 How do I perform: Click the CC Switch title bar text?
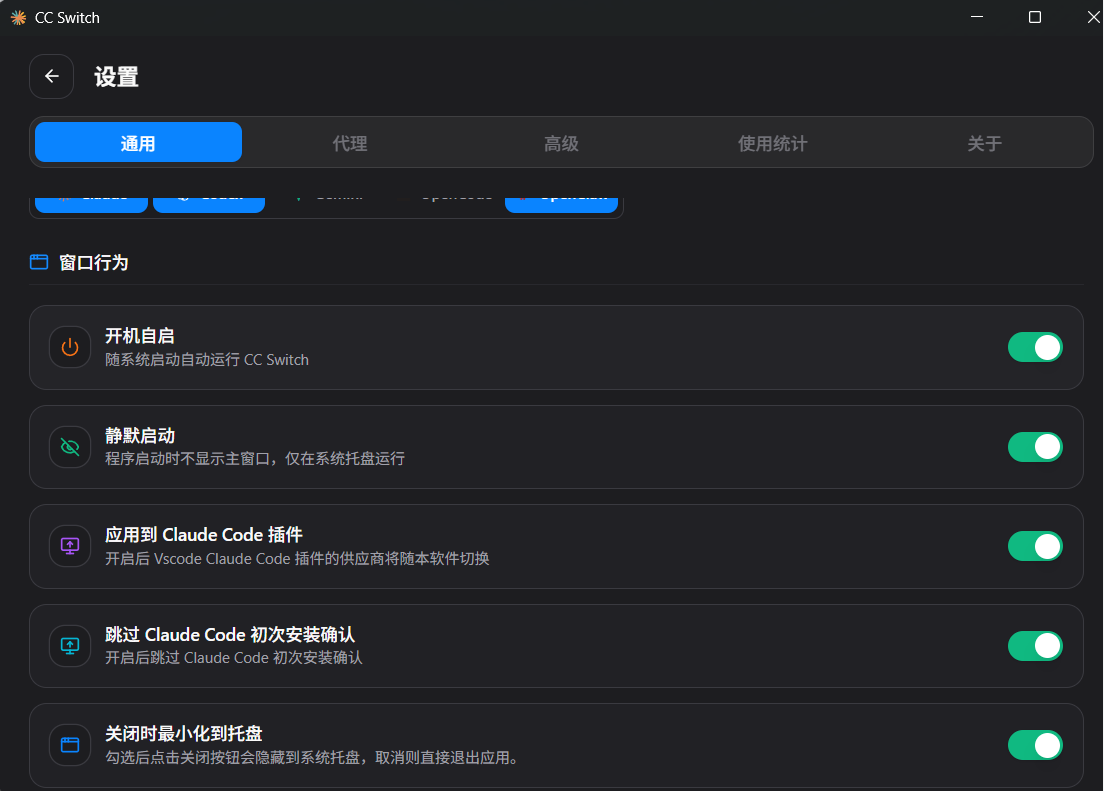[x=68, y=18]
